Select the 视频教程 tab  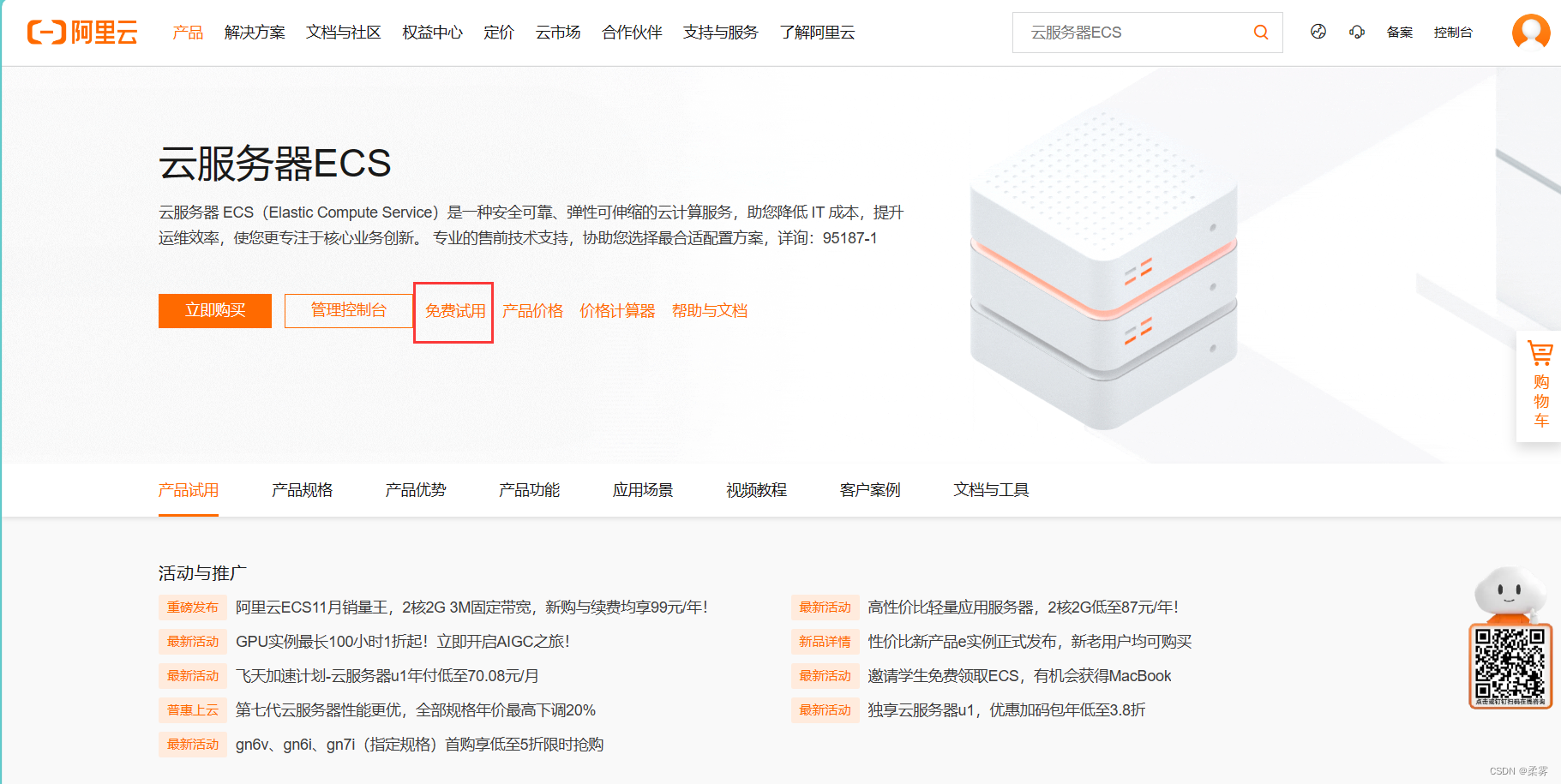click(x=756, y=490)
